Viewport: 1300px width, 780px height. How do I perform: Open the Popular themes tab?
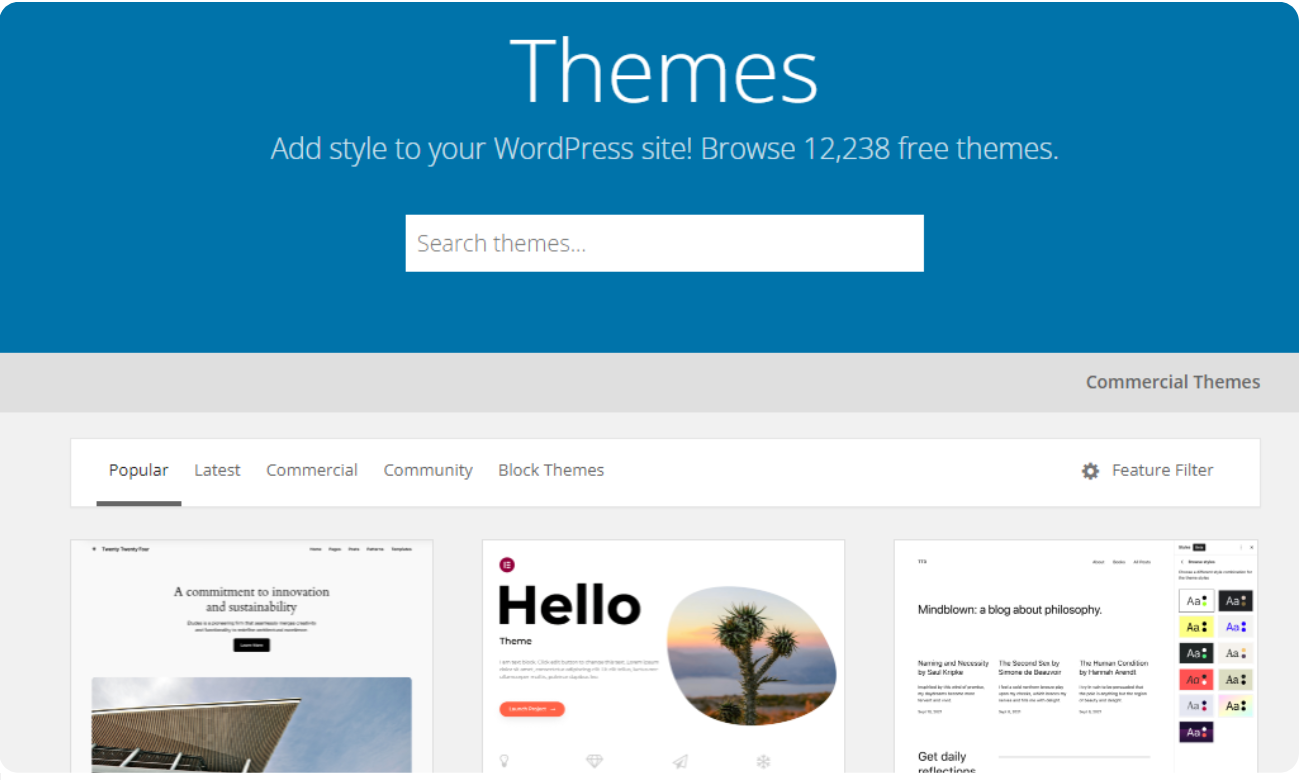[x=138, y=470]
